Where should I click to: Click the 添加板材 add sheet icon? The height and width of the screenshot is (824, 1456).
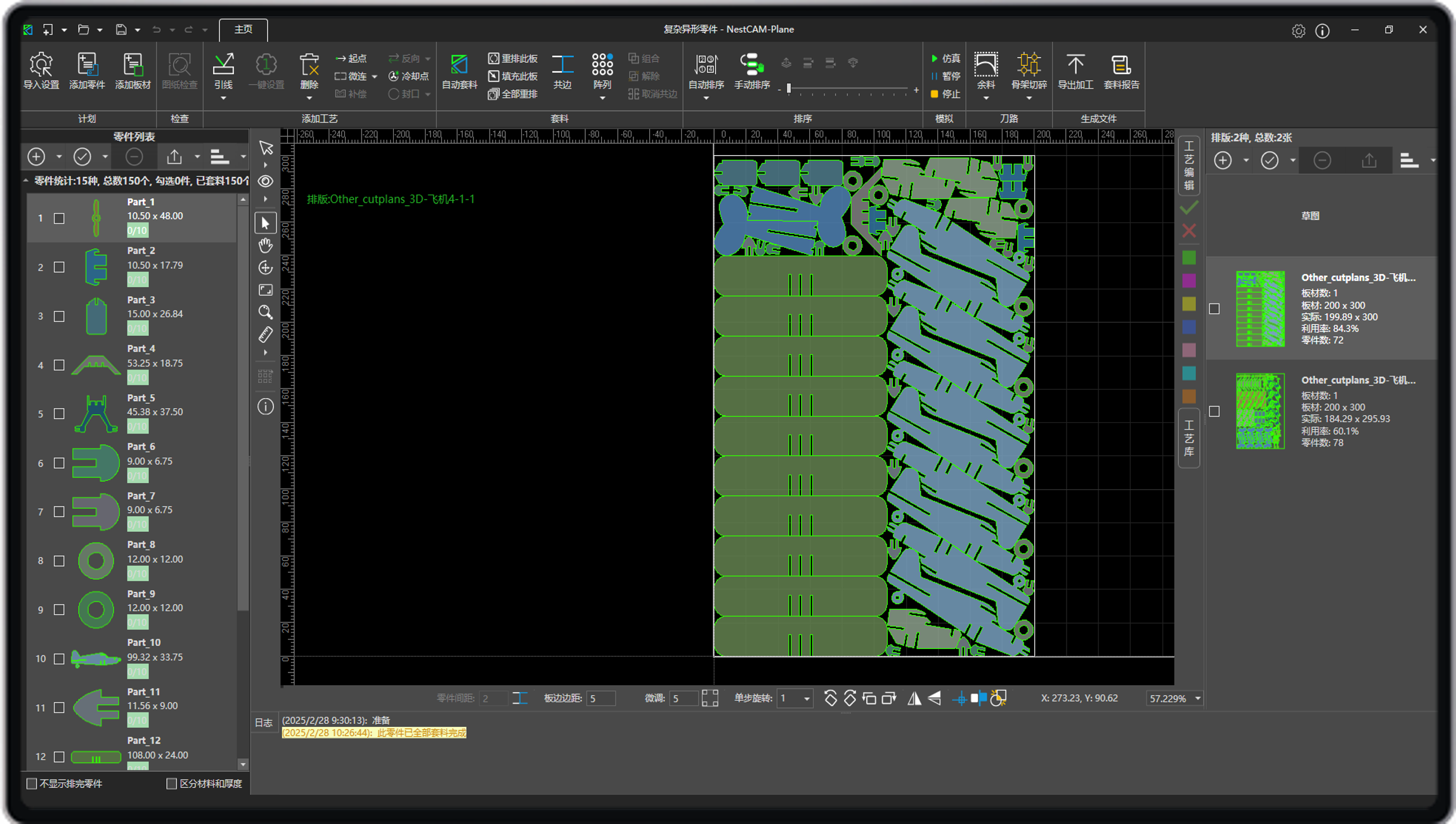click(133, 71)
